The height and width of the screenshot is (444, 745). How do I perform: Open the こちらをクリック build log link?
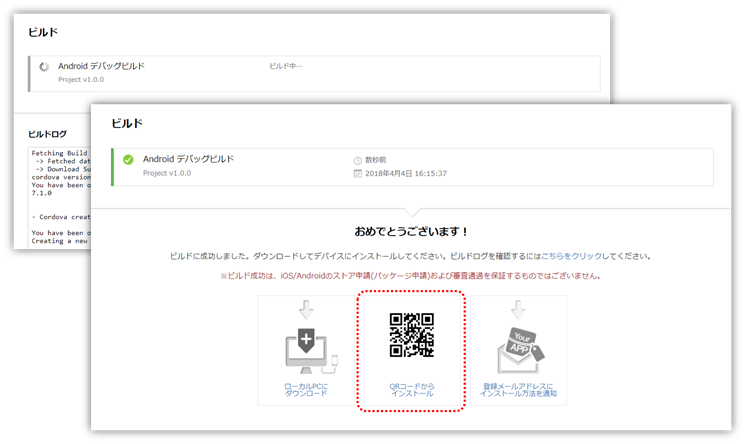(x=572, y=256)
